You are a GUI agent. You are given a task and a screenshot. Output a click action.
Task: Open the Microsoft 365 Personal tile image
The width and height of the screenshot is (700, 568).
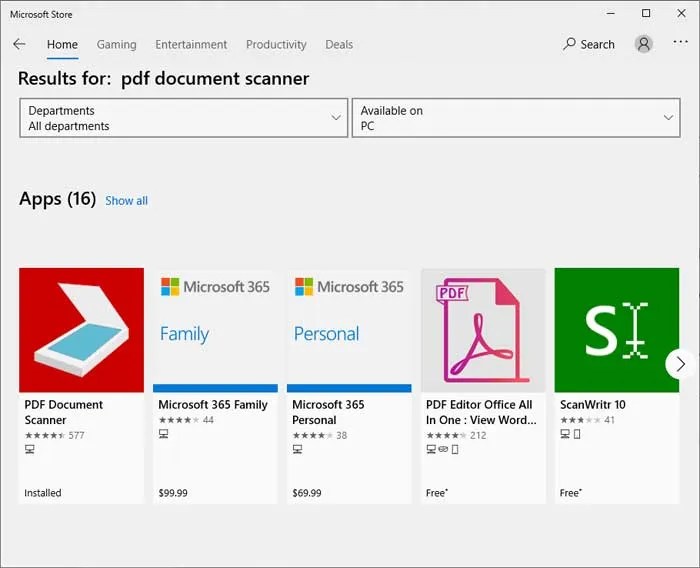pos(349,330)
